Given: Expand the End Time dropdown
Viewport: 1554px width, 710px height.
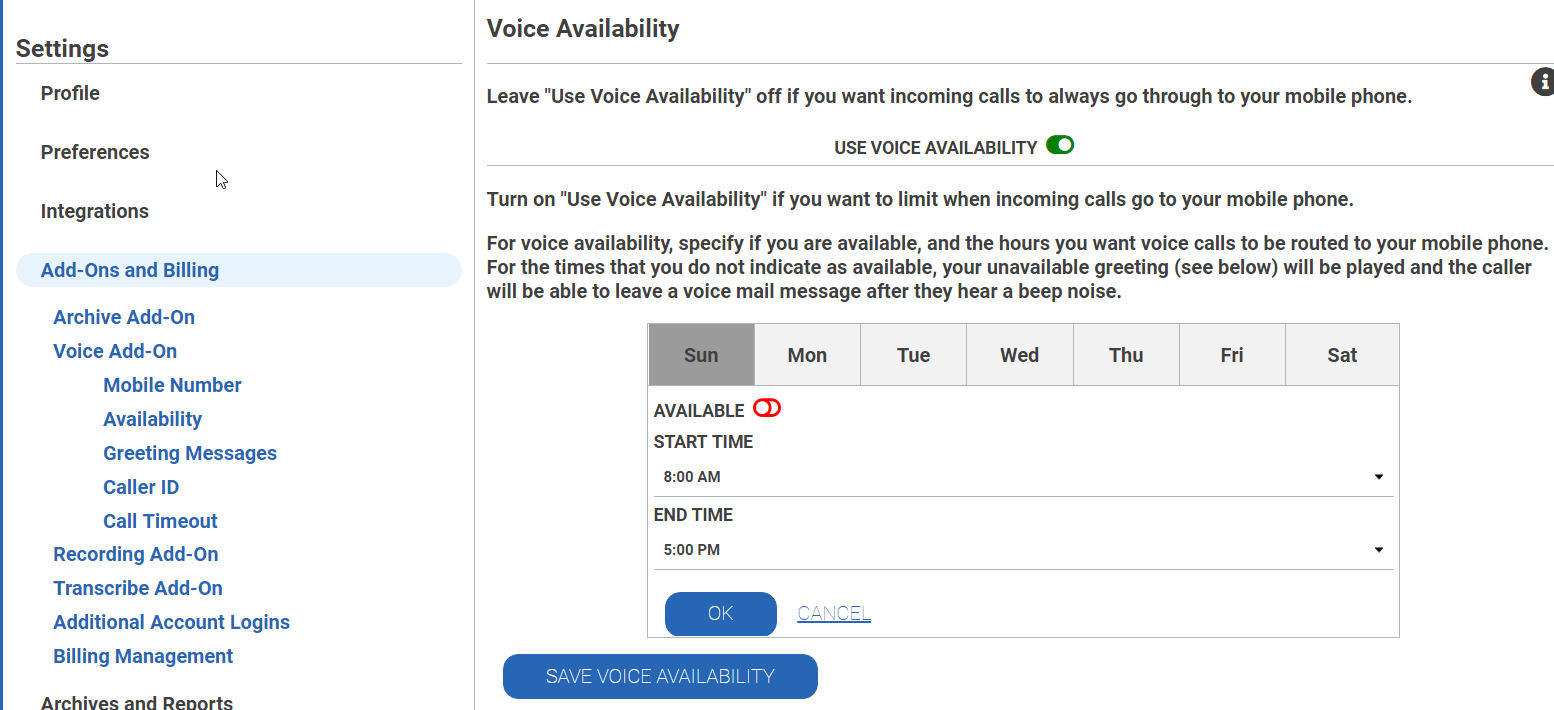Looking at the screenshot, I should (x=1022, y=550).
